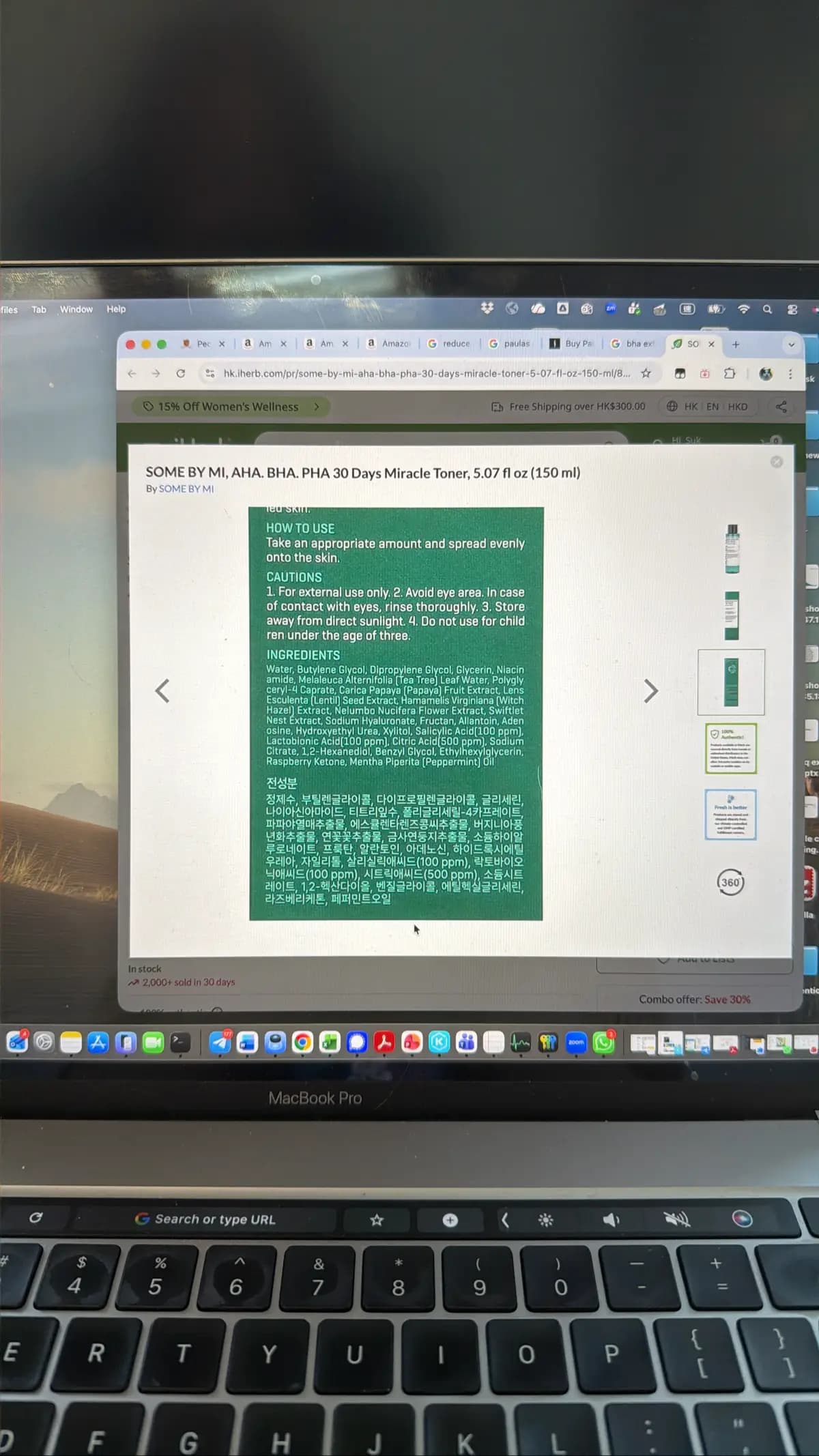The height and width of the screenshot is (1456, 819).
Task: Open the Tab menu in menu bar
Action: (39, 309)
